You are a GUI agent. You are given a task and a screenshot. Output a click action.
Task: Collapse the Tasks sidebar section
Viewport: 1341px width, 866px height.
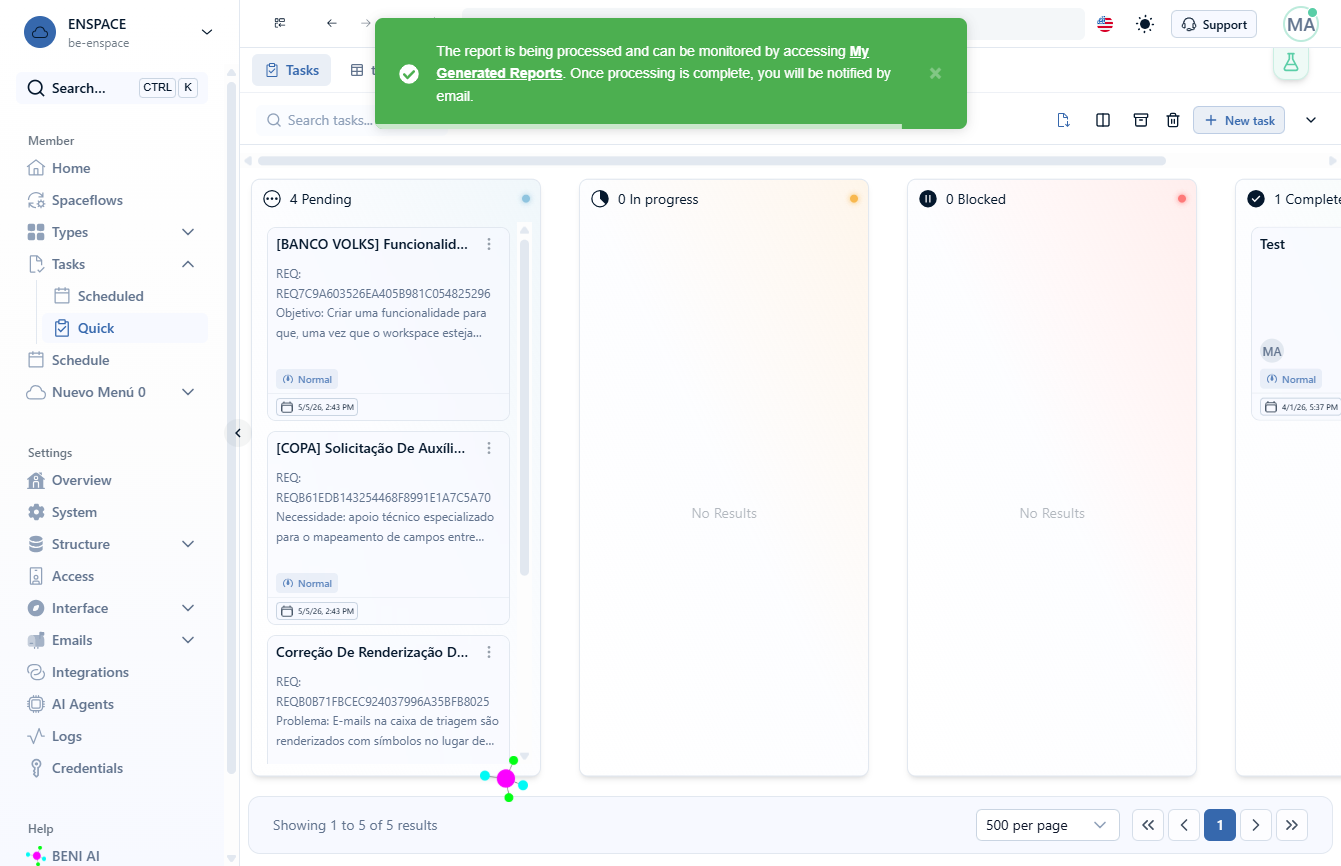click(187, 264)
